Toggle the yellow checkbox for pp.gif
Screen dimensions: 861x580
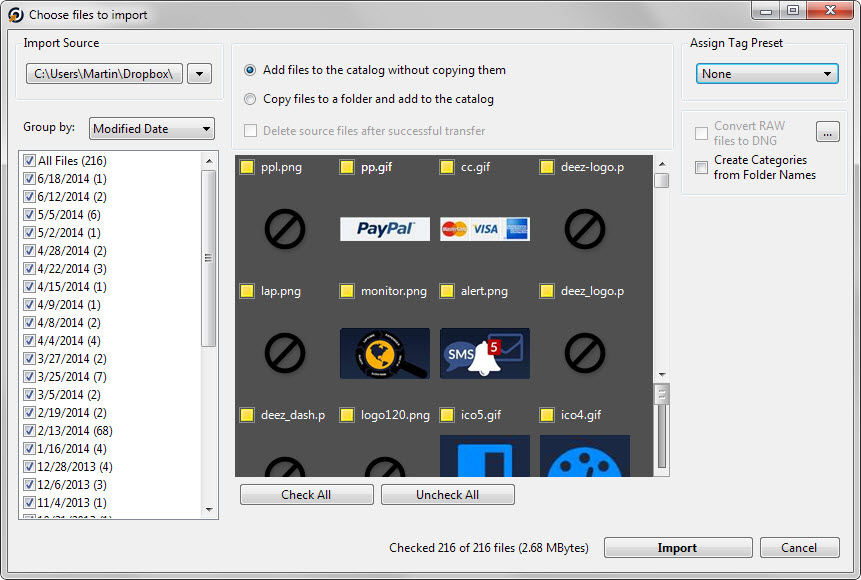click(x=347, y=167)
